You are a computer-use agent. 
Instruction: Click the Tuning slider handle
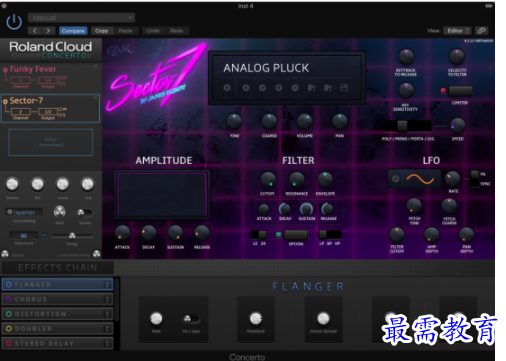(x=72, y=236)
